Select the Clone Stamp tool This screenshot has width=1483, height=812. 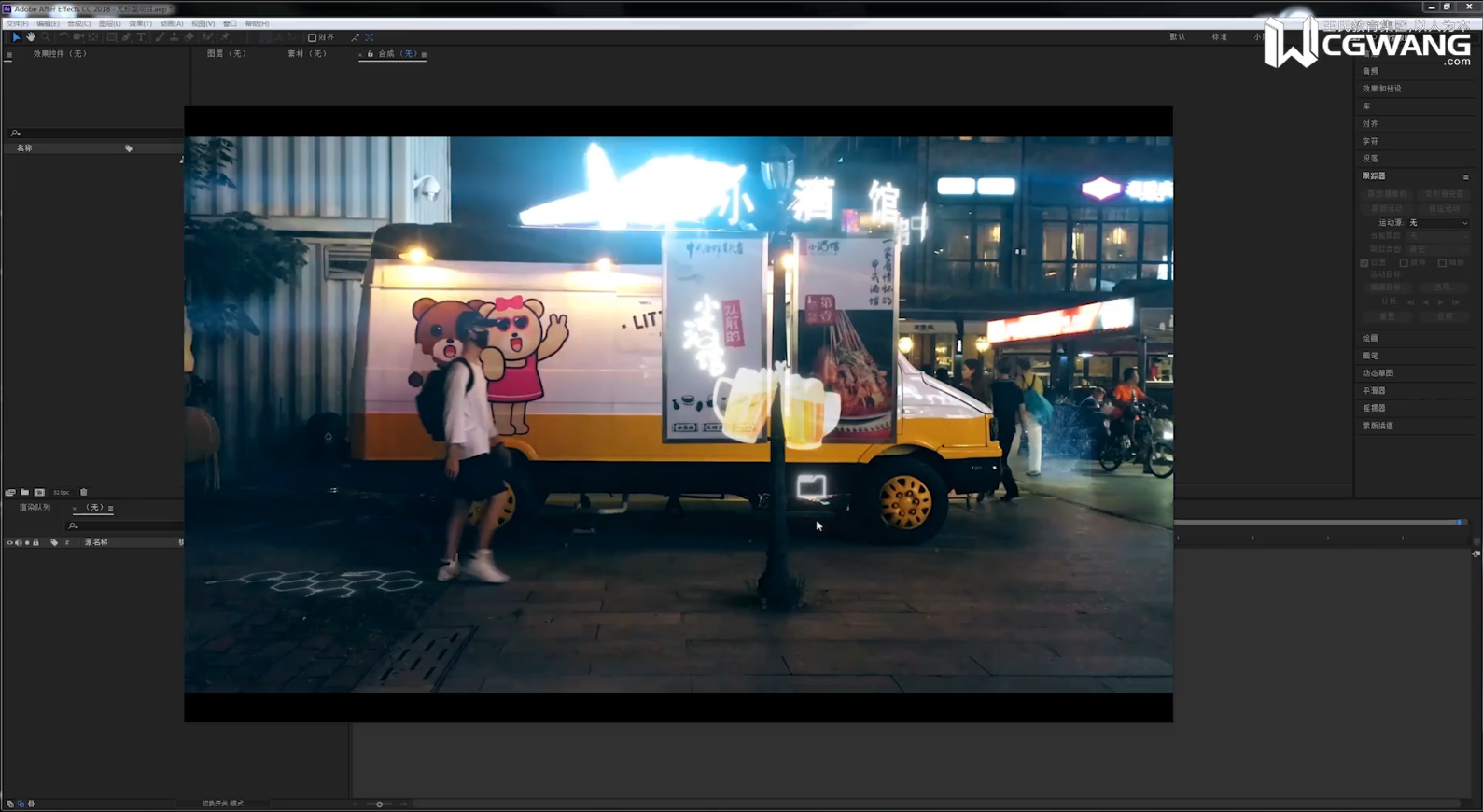pyautogui.click(x=175, y=37)
